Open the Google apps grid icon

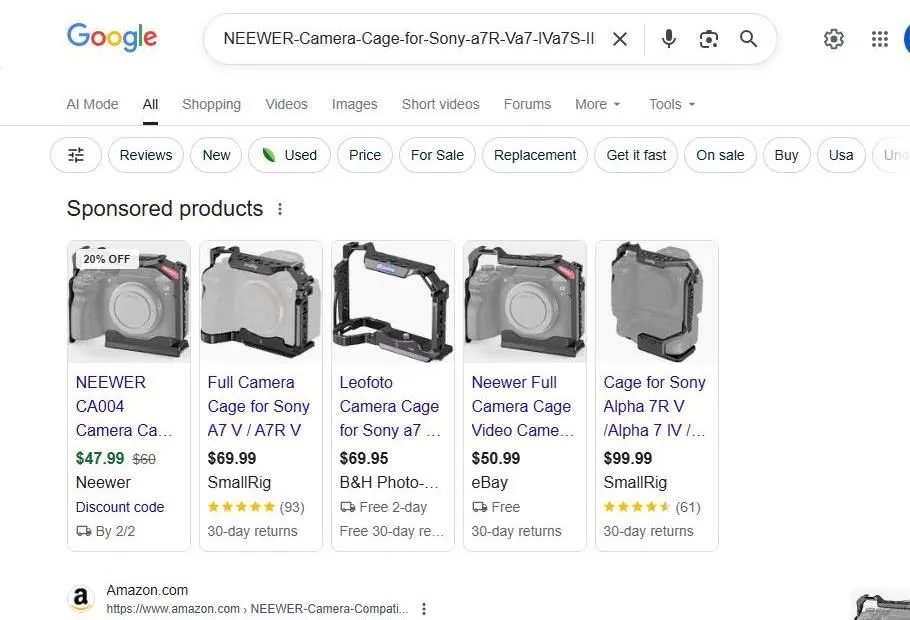879,39
